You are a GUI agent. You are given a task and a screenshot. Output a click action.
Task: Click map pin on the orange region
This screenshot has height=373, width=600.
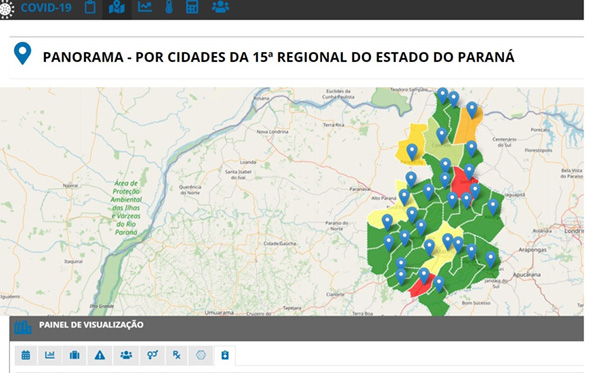[472, 110]
